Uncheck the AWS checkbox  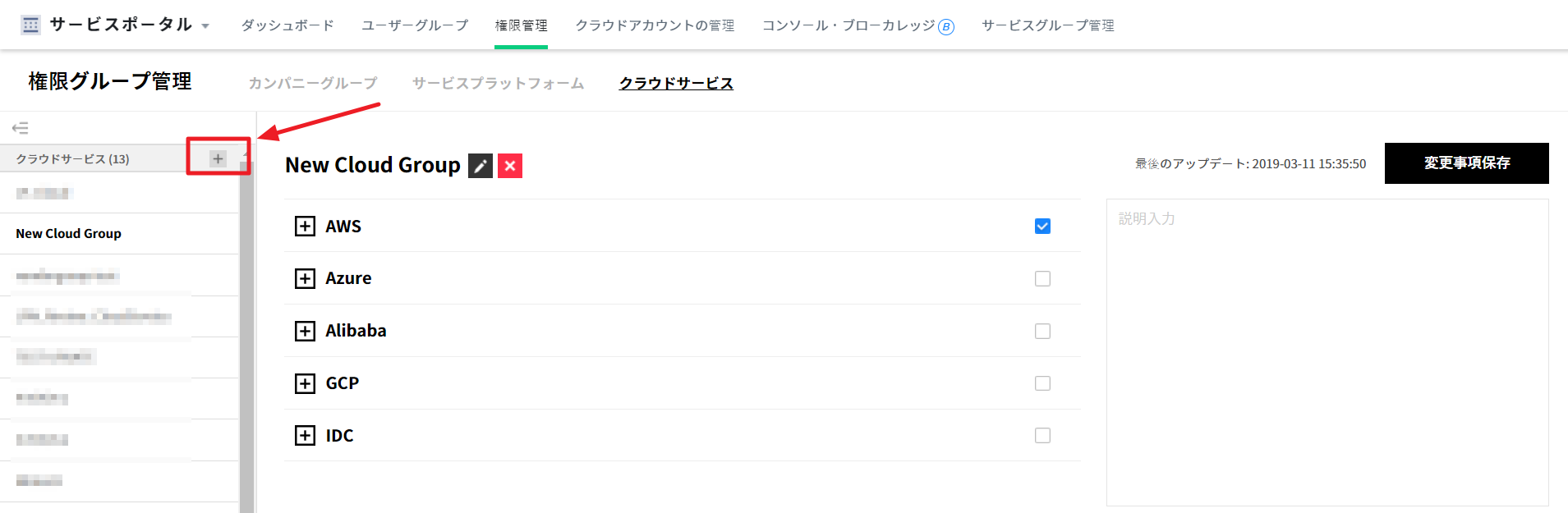[1042, 227]
